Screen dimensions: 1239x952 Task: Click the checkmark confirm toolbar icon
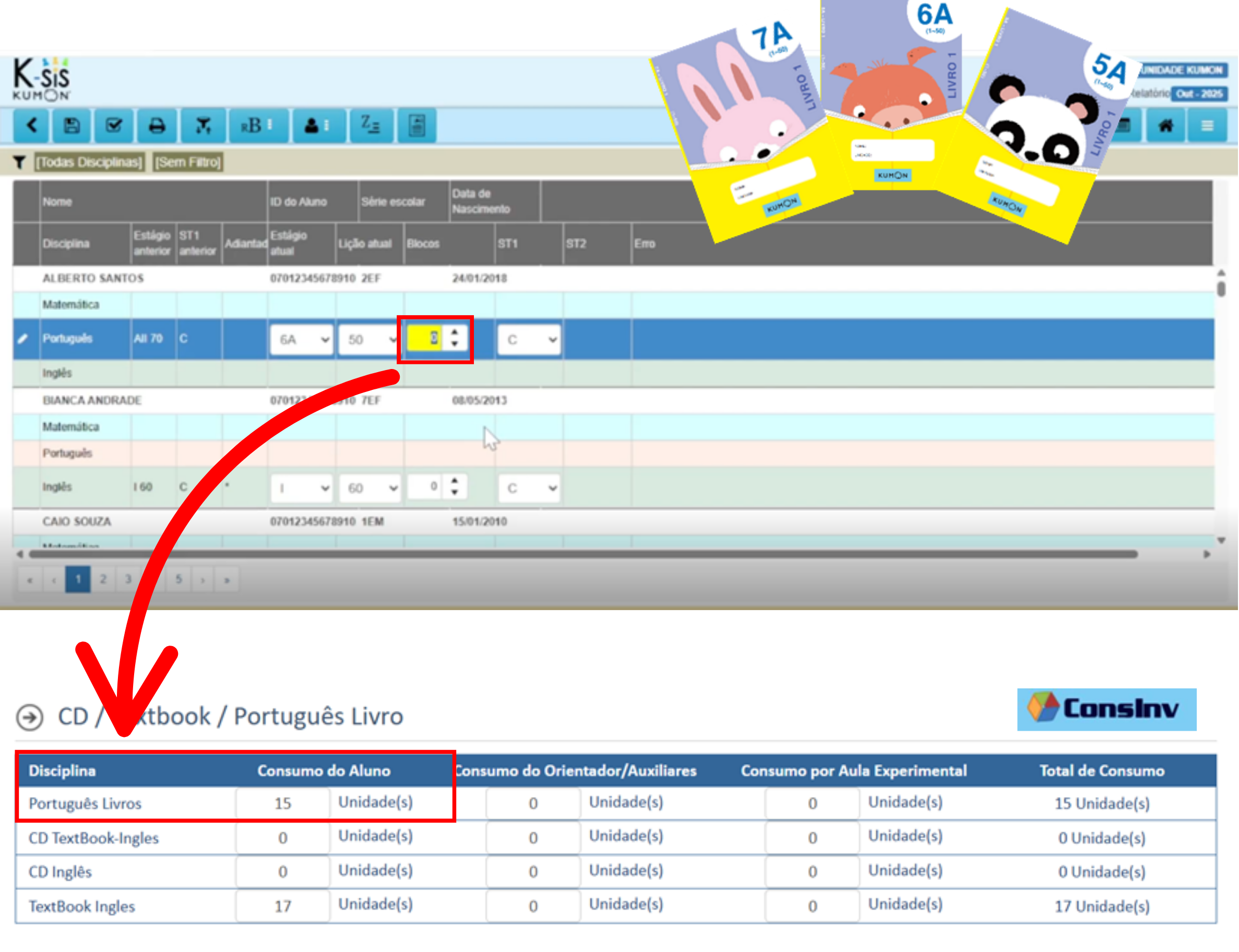tap(114, 125)
